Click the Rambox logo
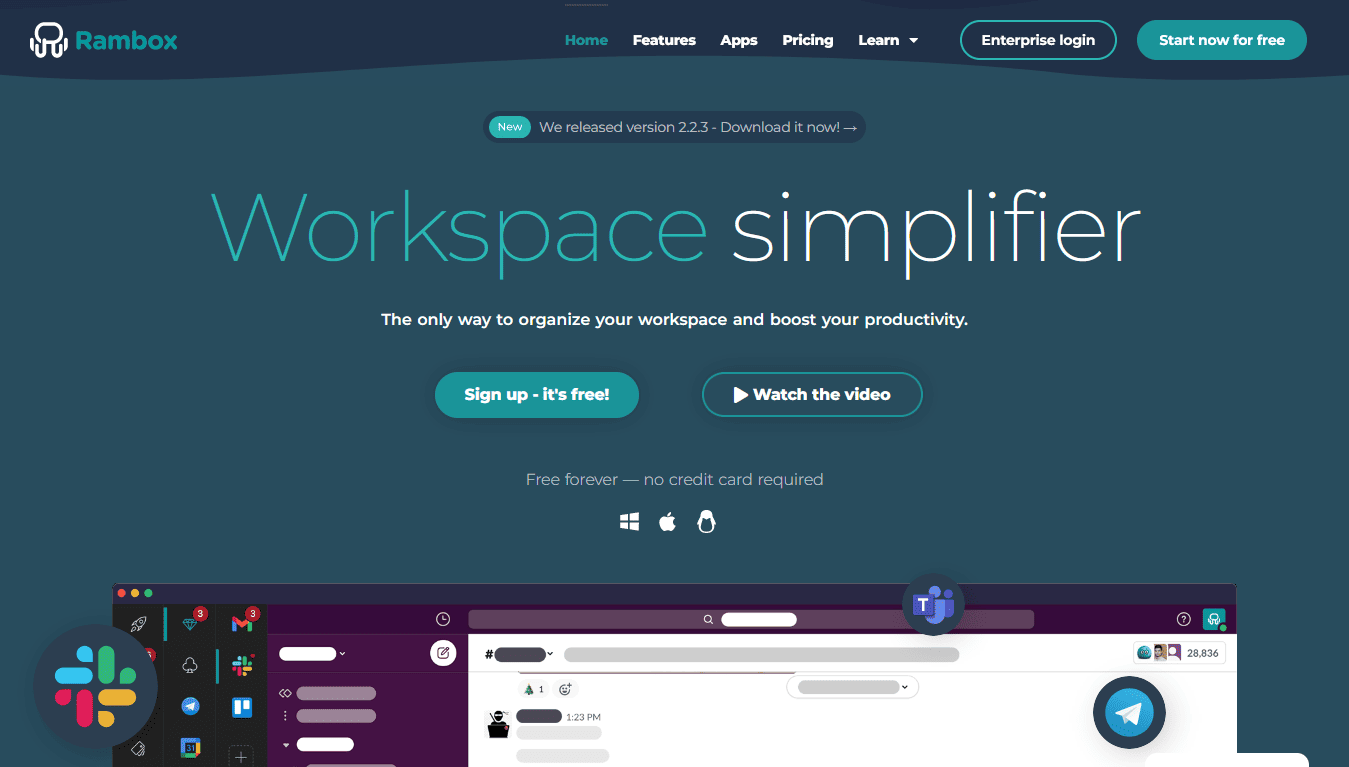The image size is (1349, 767). [x=104, y=40]
